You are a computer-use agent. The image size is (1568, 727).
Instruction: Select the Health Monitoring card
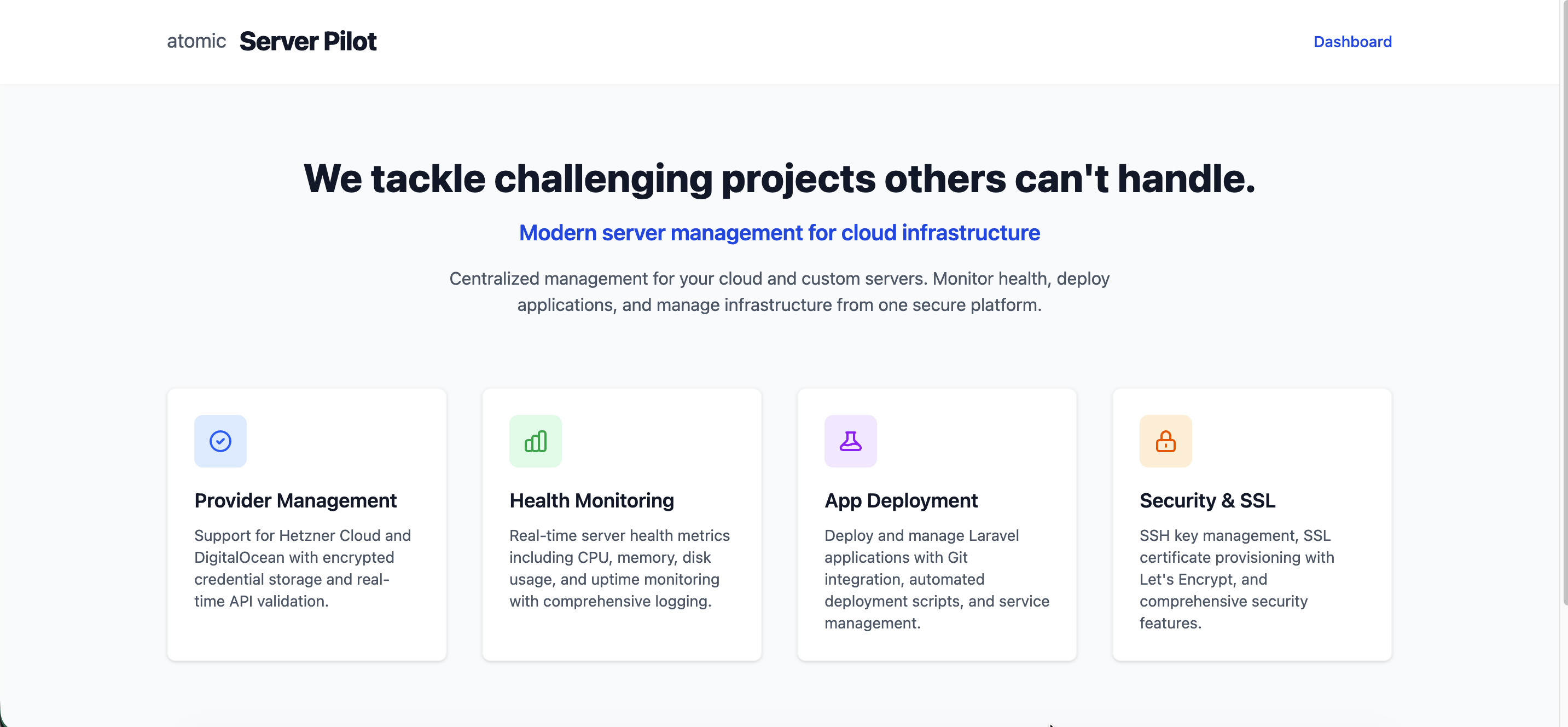[x=622, y=524]
